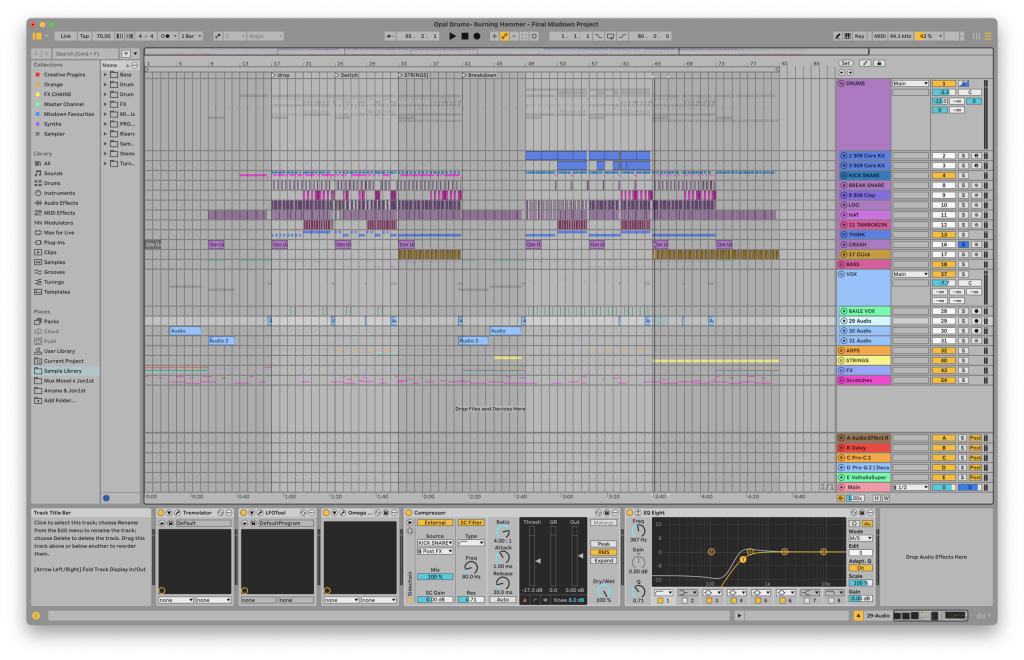Collapse the DRUMS group track
This screenshot has width=1024, height=660.
point(842,83)
